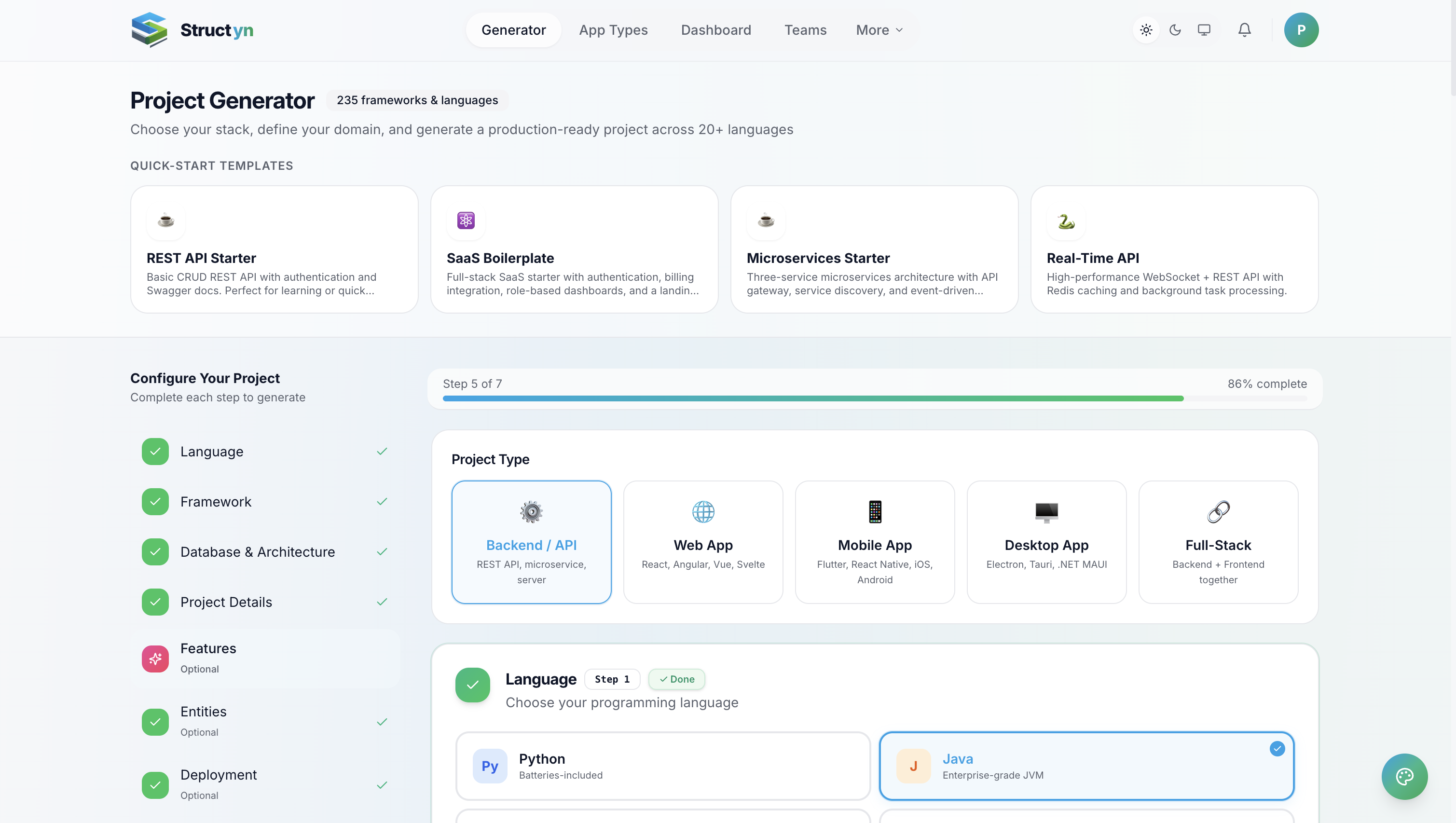Image resolution: width=1456 pixels, height=823 pixels.
Task: Click the Framework step green check icon
Action: pyautogui.click(x=155, y=502)
